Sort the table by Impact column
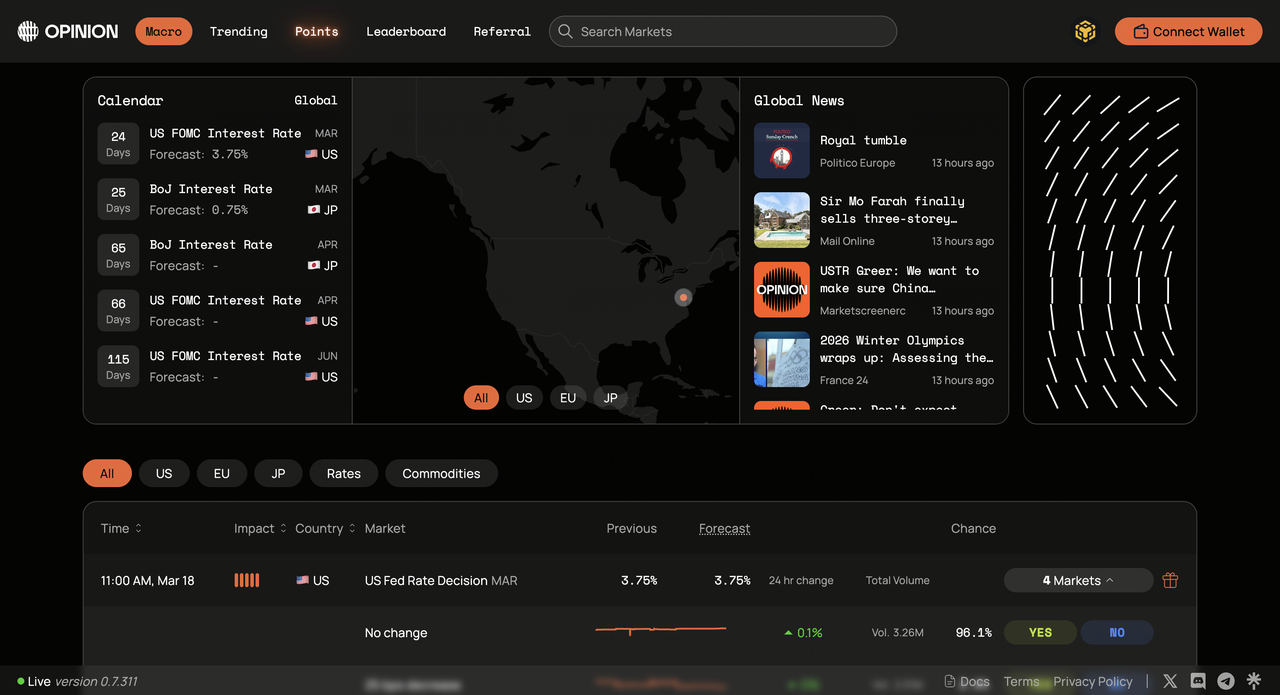 [x=260, y=528]
